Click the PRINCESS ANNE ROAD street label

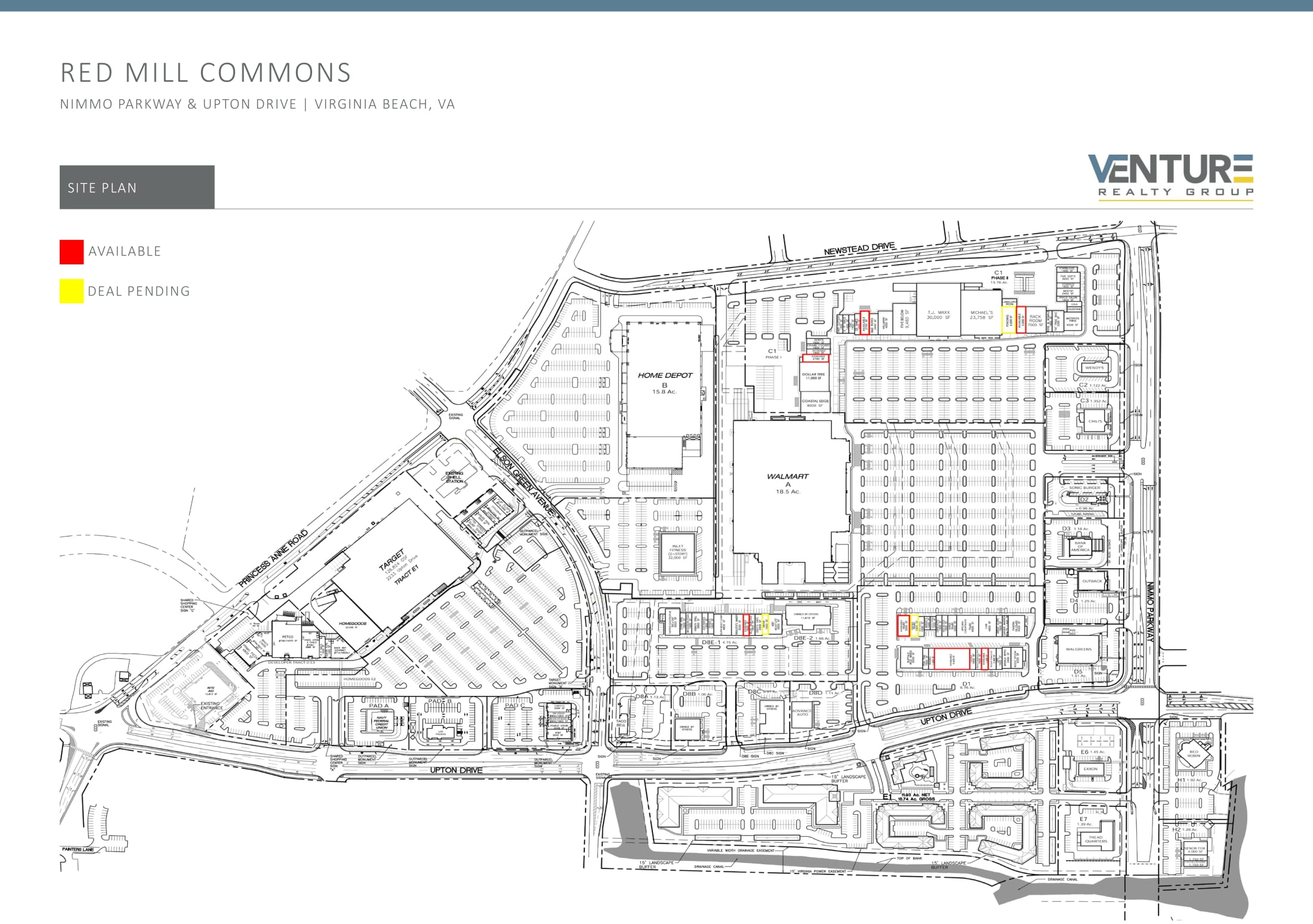(x=273, y=558)
